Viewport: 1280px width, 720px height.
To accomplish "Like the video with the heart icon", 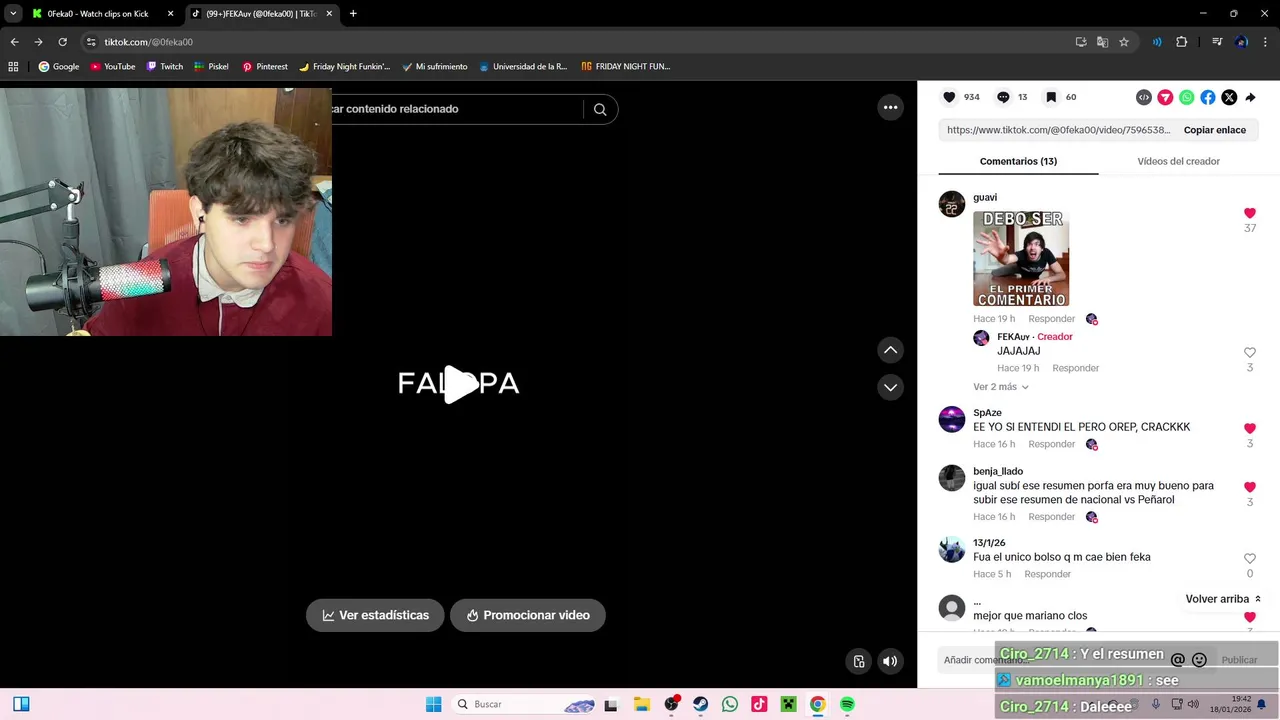I will coord(950,97).
